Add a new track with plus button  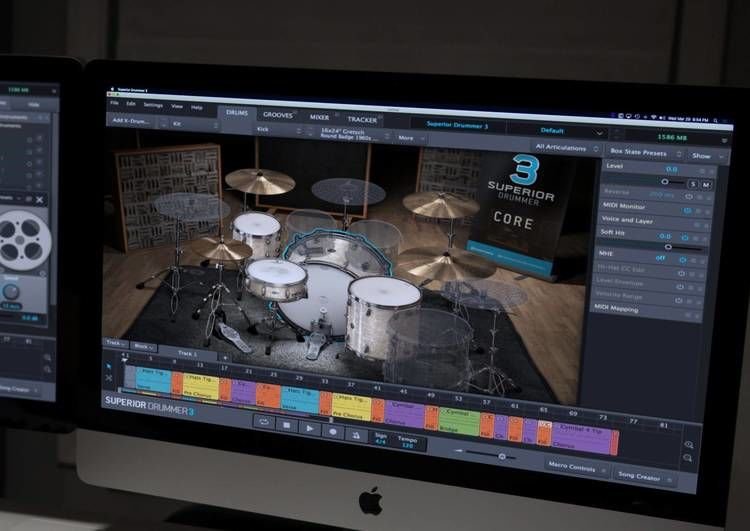[x=225, y=357]
